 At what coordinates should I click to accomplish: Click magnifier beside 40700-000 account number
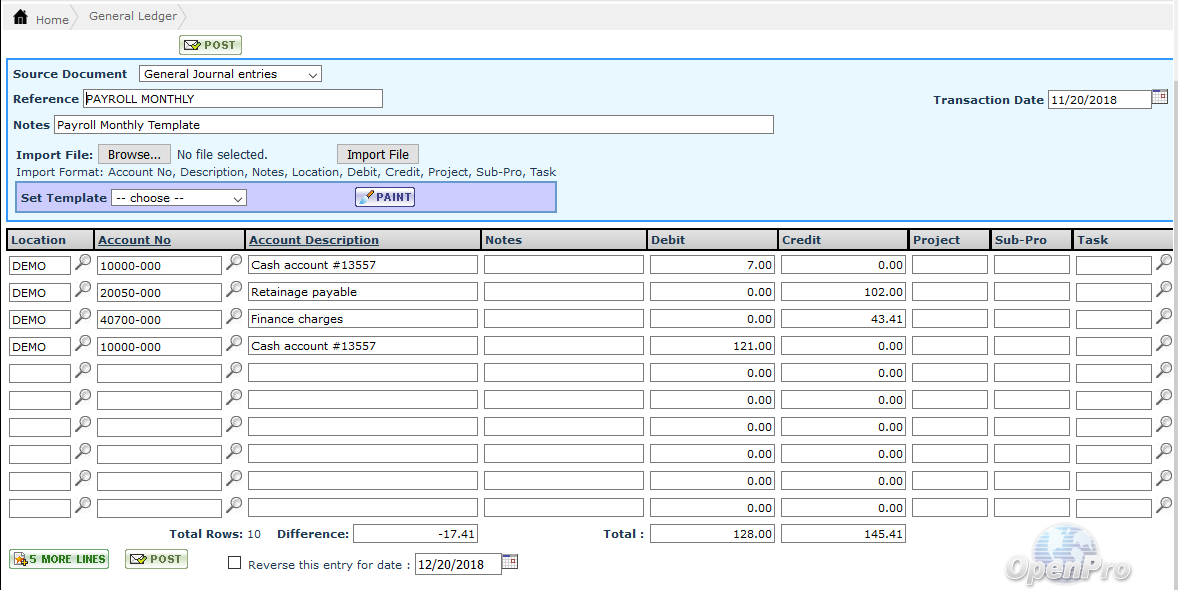(x=234, y=317)
